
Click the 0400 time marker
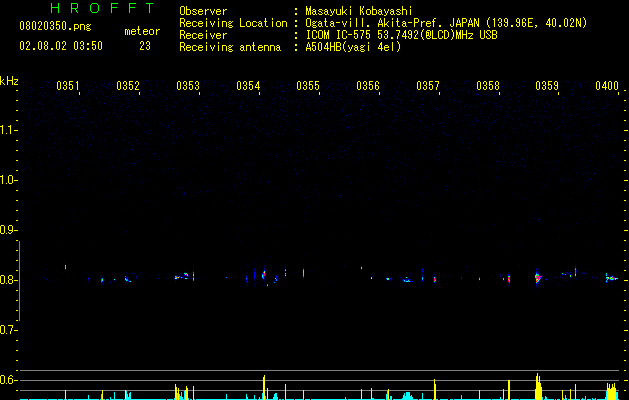(607, 86)
